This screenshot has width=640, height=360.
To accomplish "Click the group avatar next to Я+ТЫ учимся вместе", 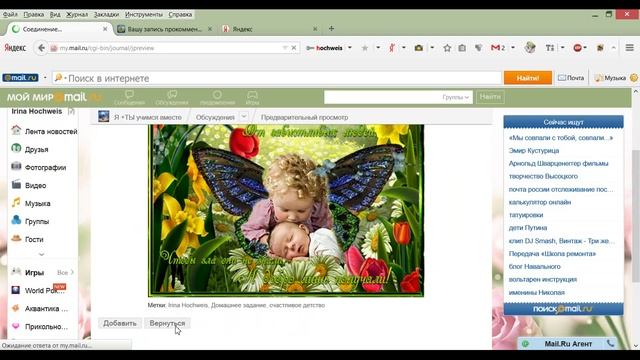I will (104, 117).
